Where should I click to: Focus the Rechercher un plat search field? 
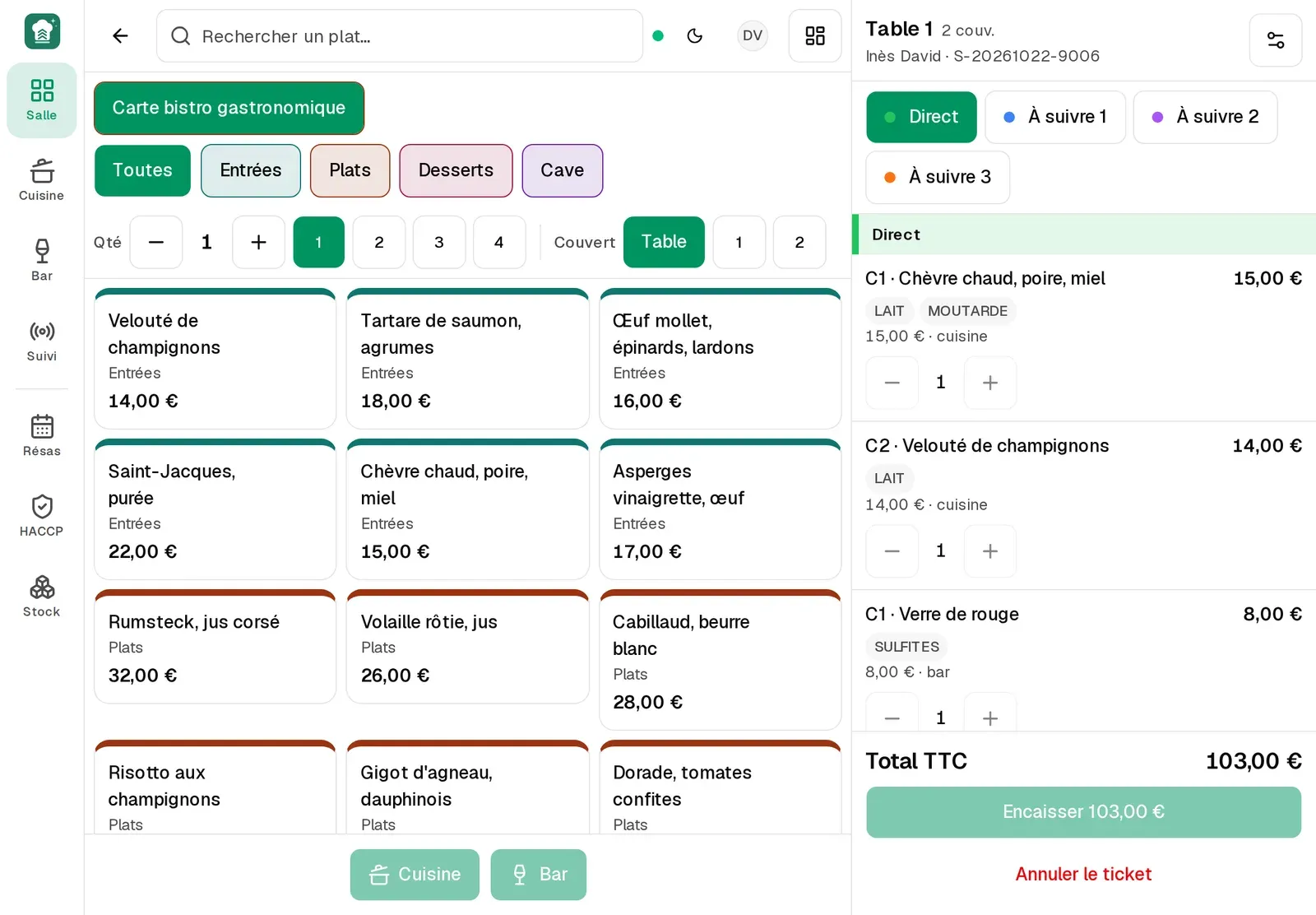click(400, 35)
